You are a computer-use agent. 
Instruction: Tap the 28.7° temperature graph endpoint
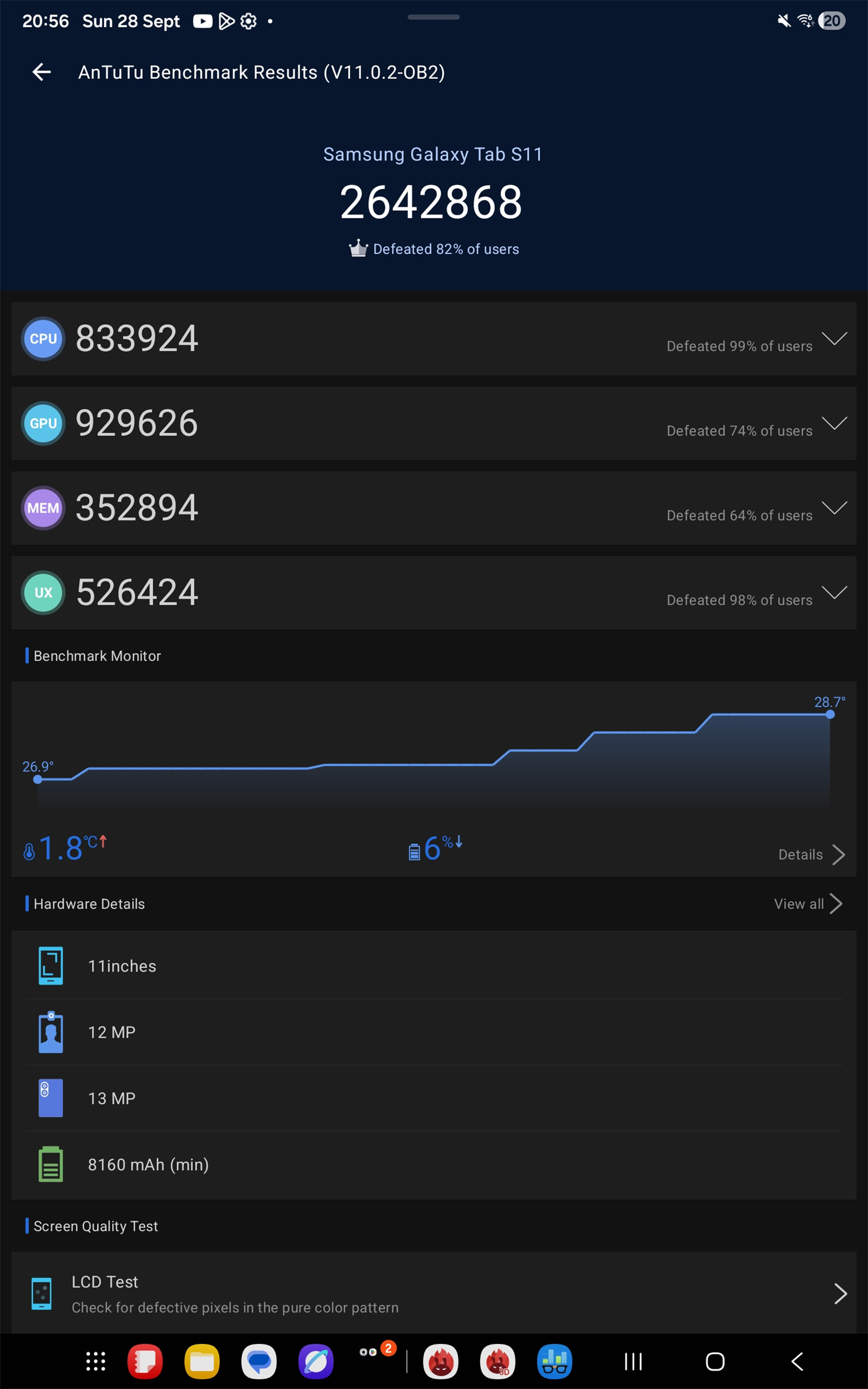point(830,715)
